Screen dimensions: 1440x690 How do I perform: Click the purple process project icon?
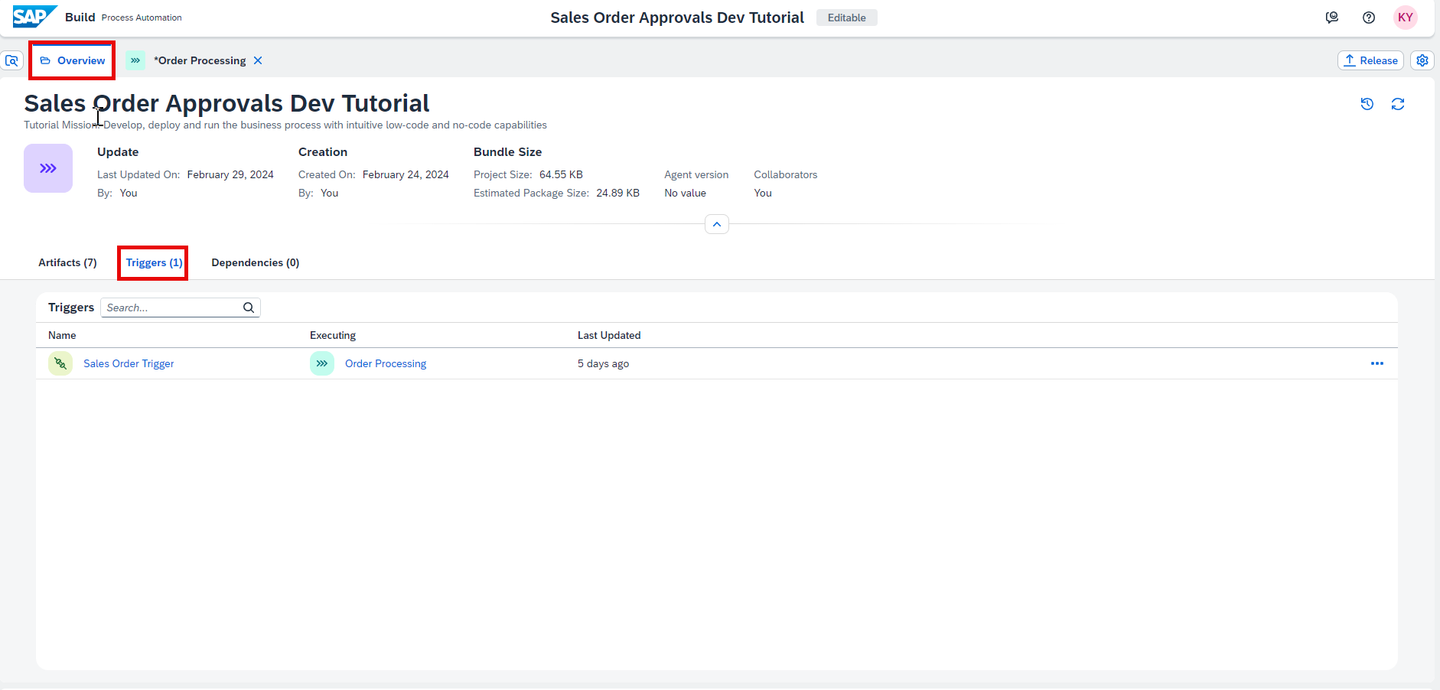[x=48, y=169]
